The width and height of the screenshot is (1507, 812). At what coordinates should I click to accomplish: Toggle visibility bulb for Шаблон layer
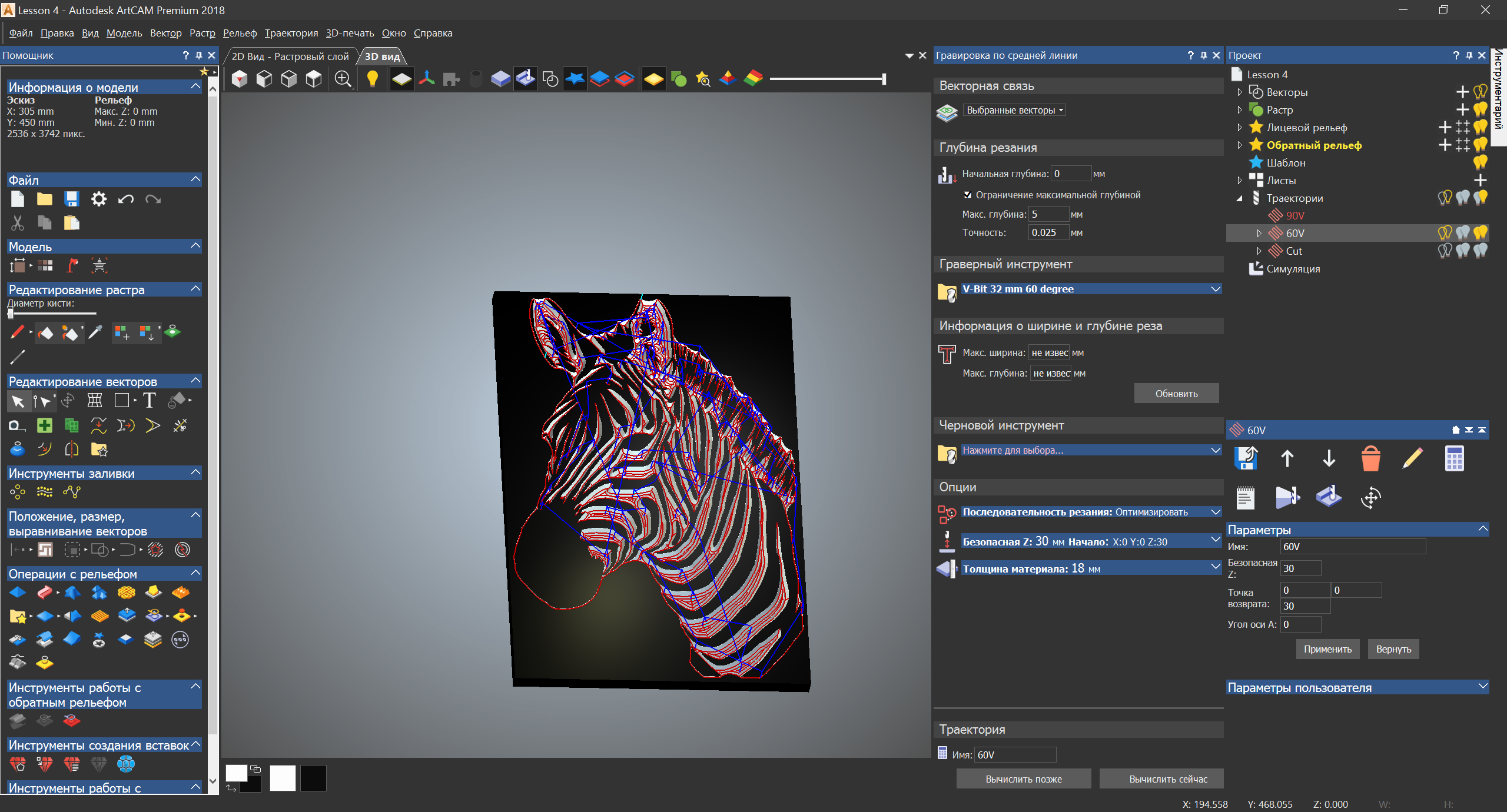pyautogui.click(x=1480, y=162)
